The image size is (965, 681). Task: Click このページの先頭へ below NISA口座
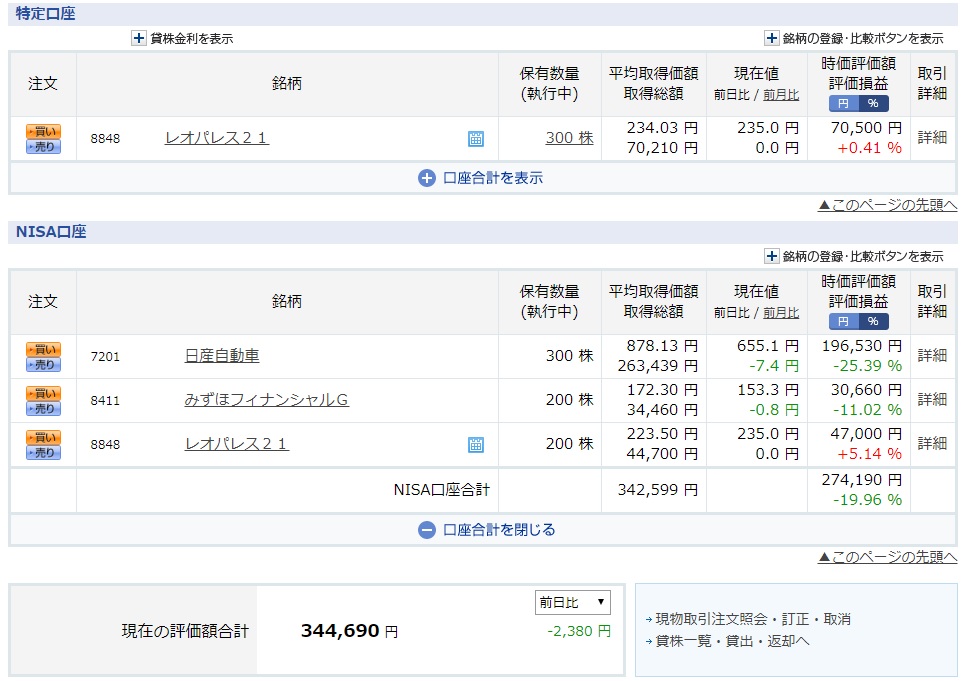887,557
